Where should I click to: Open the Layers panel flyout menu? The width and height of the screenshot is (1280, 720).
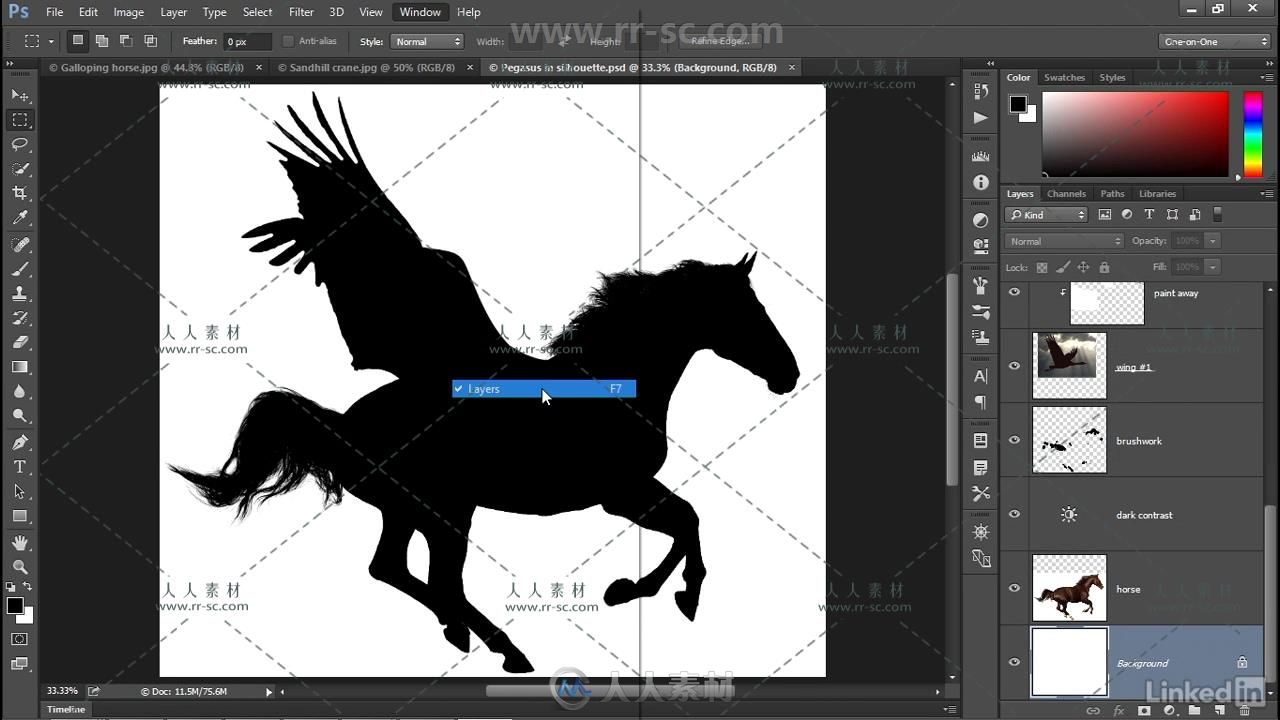tap(1266, 193)
